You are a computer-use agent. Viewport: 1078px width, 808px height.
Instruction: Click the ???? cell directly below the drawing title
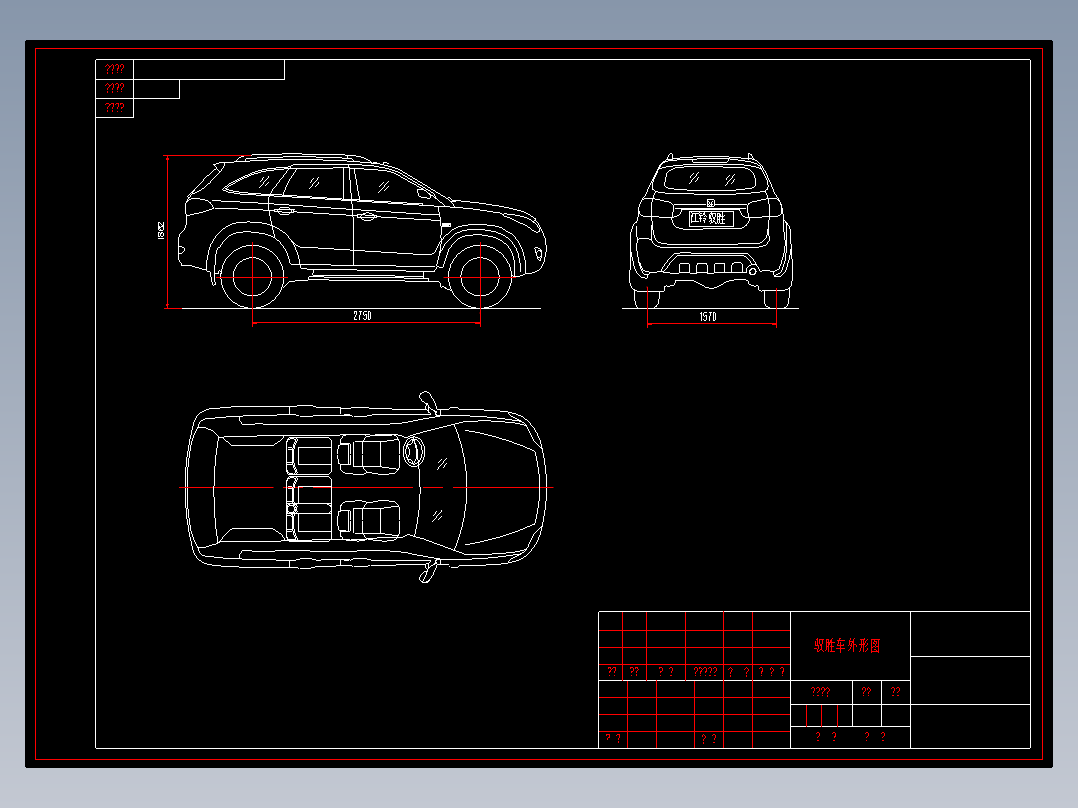(820, 692)
